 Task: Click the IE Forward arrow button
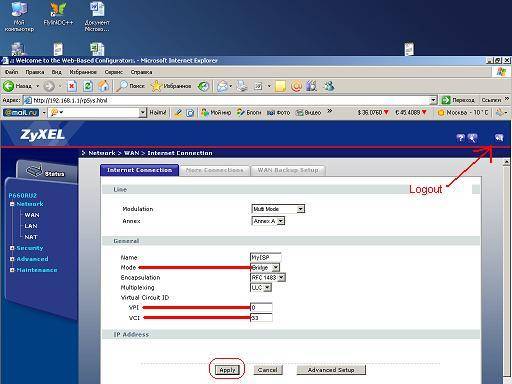[49, 86]
